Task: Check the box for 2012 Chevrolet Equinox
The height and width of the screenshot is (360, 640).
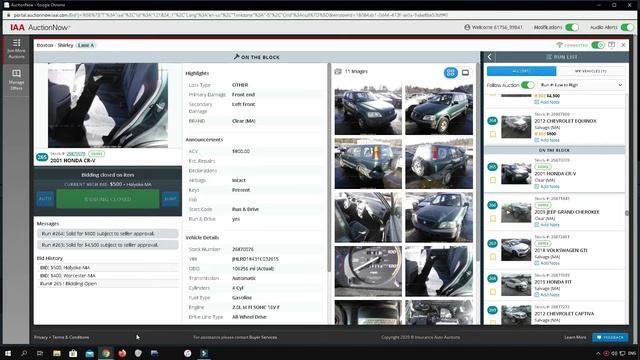Action: [493, 134]
